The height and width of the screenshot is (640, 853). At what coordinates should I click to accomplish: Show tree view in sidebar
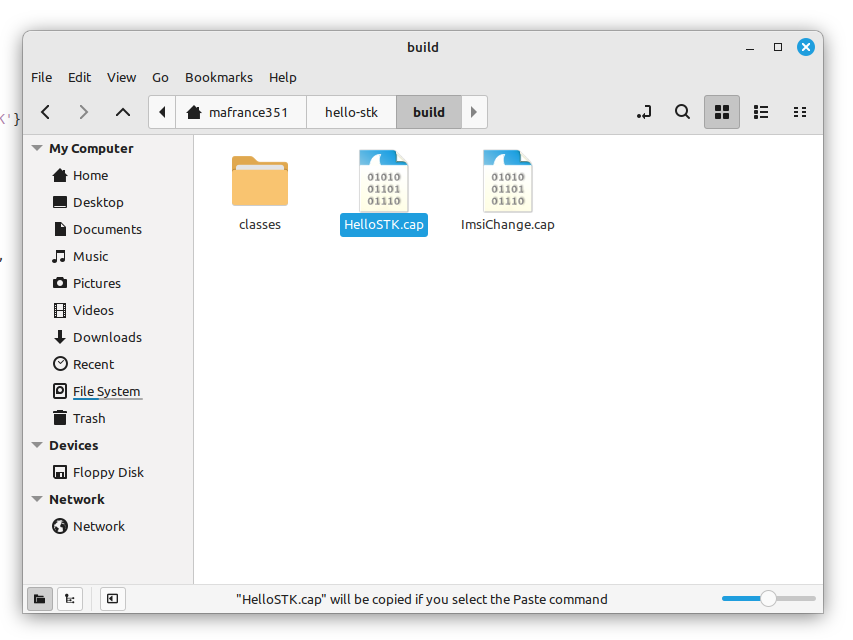[70, 599]
